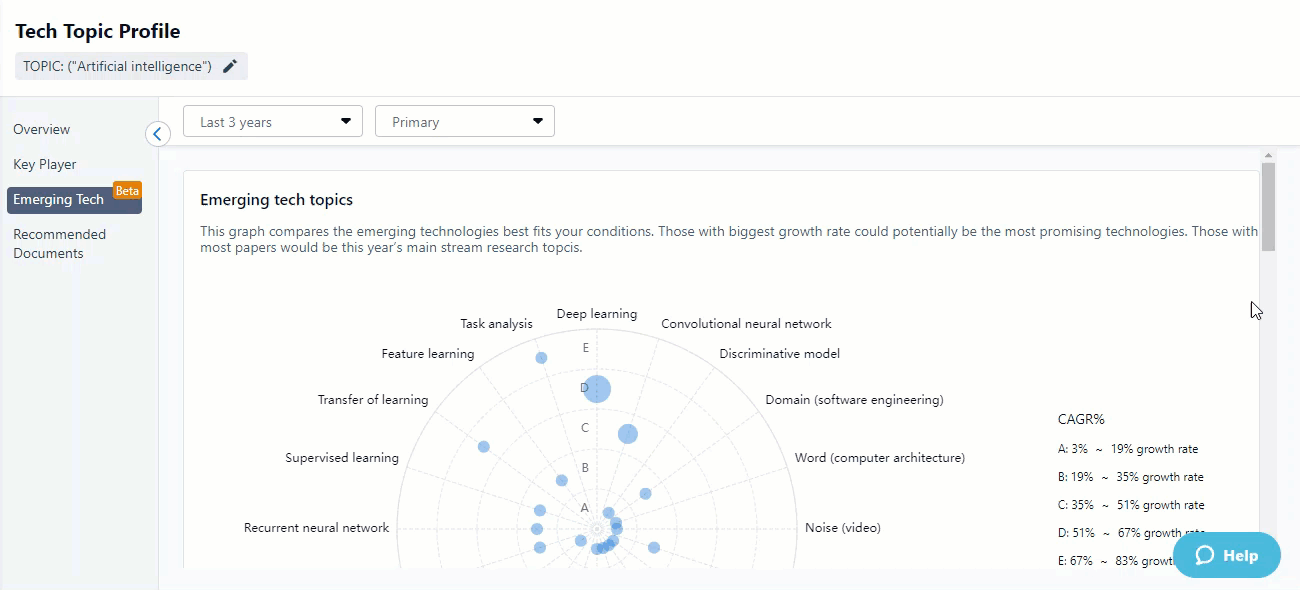Open the Primary dropdown
Image resolution: width=1300 pixels, height=590 pixels.
tap(464, 121)
